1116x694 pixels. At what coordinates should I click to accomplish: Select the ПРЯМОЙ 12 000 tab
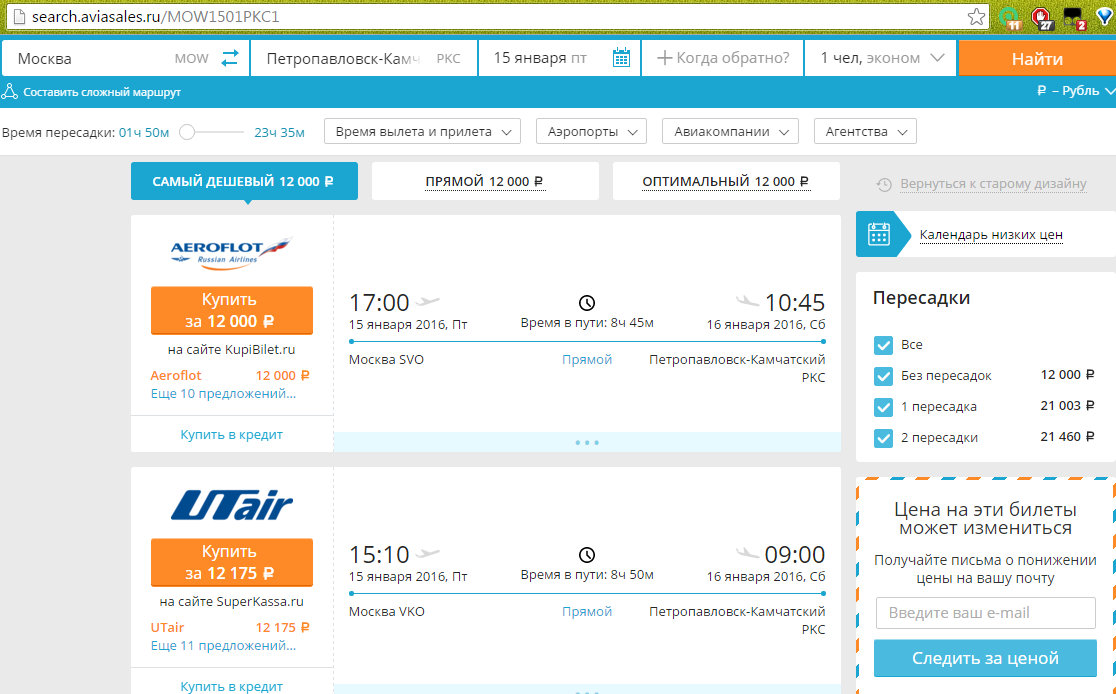(485, 182)
